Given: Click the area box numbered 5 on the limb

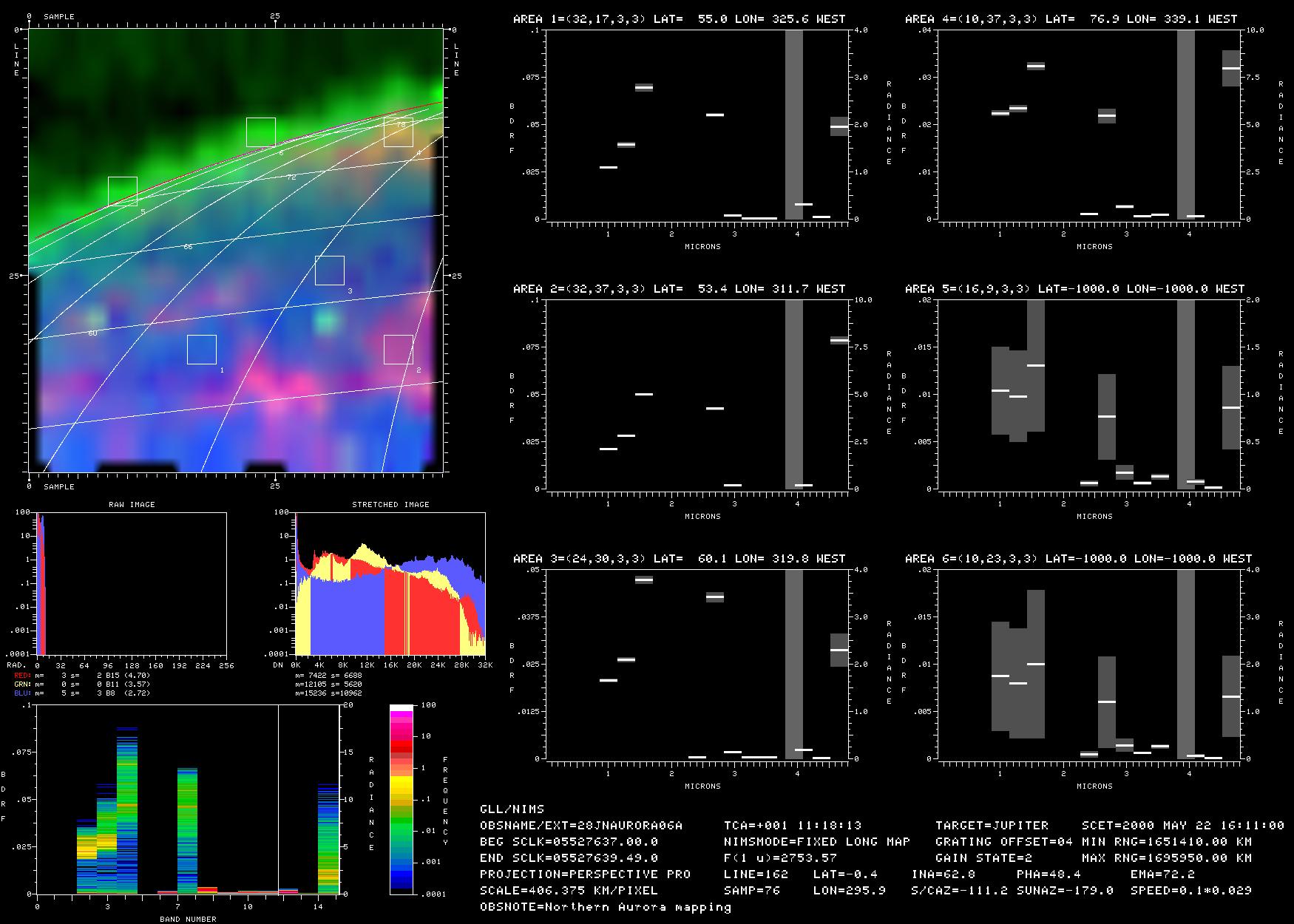Looking at the screenshot, I should pos(123,191).
